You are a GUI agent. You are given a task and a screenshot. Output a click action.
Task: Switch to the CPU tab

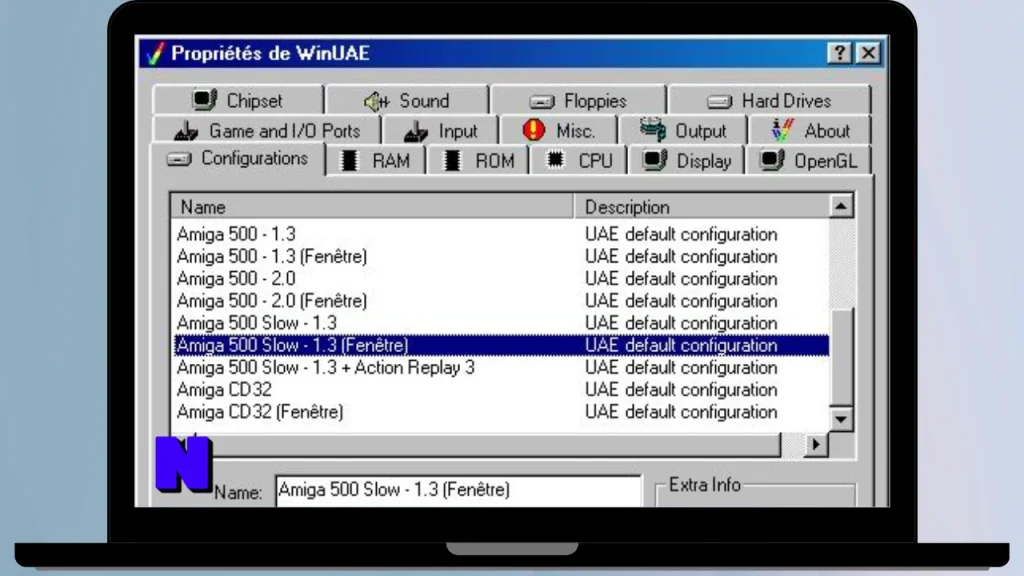coord(579,161)
